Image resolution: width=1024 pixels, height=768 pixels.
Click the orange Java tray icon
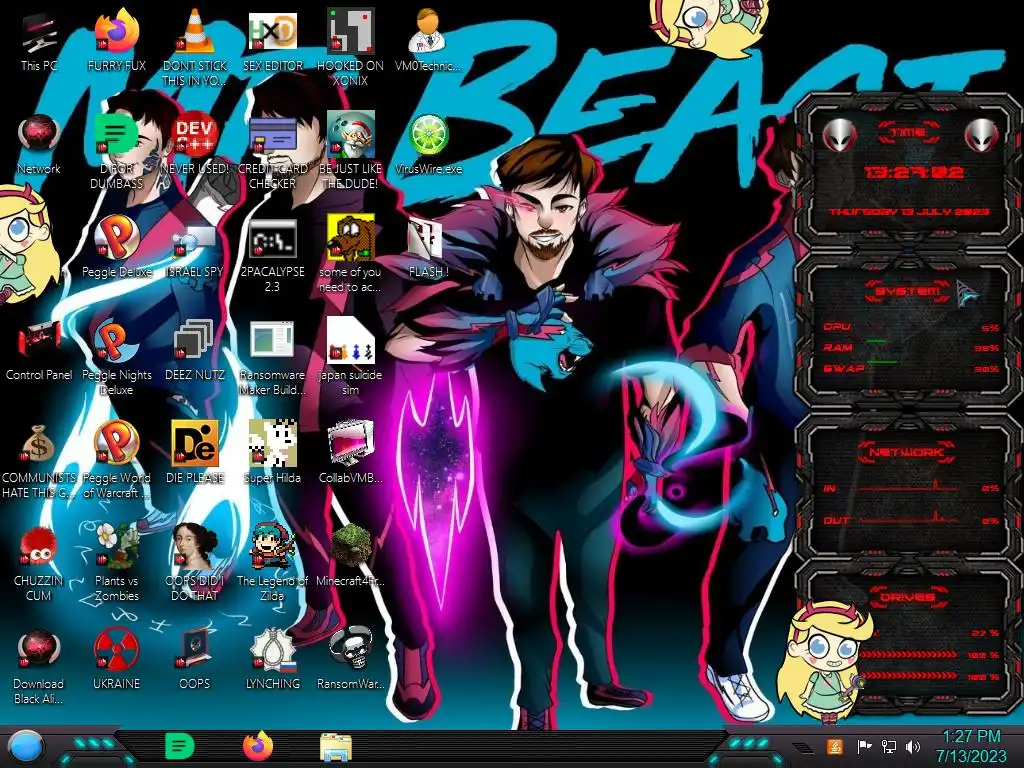[x=834, y=746]
